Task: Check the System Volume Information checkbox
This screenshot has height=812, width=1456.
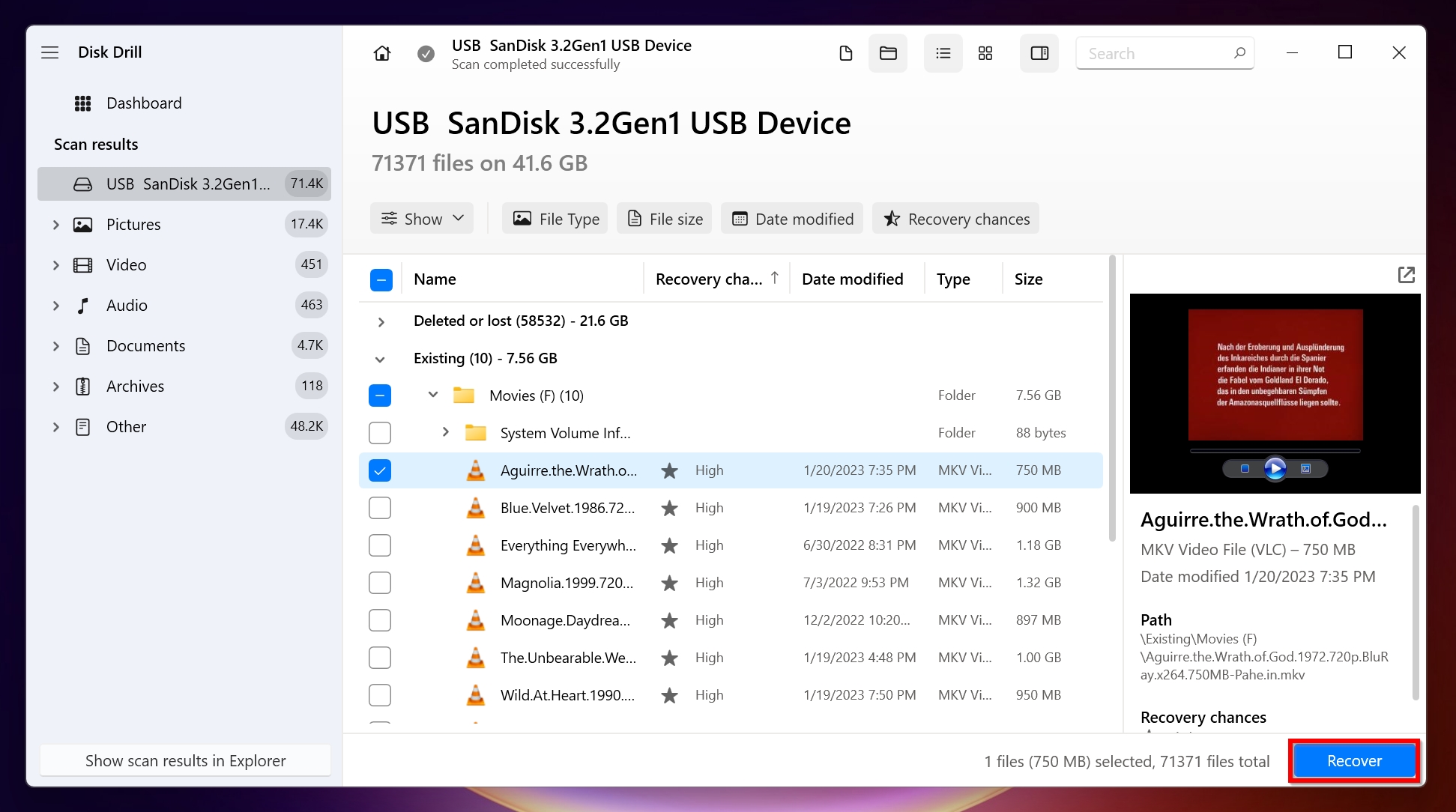Action: (380, 433)
